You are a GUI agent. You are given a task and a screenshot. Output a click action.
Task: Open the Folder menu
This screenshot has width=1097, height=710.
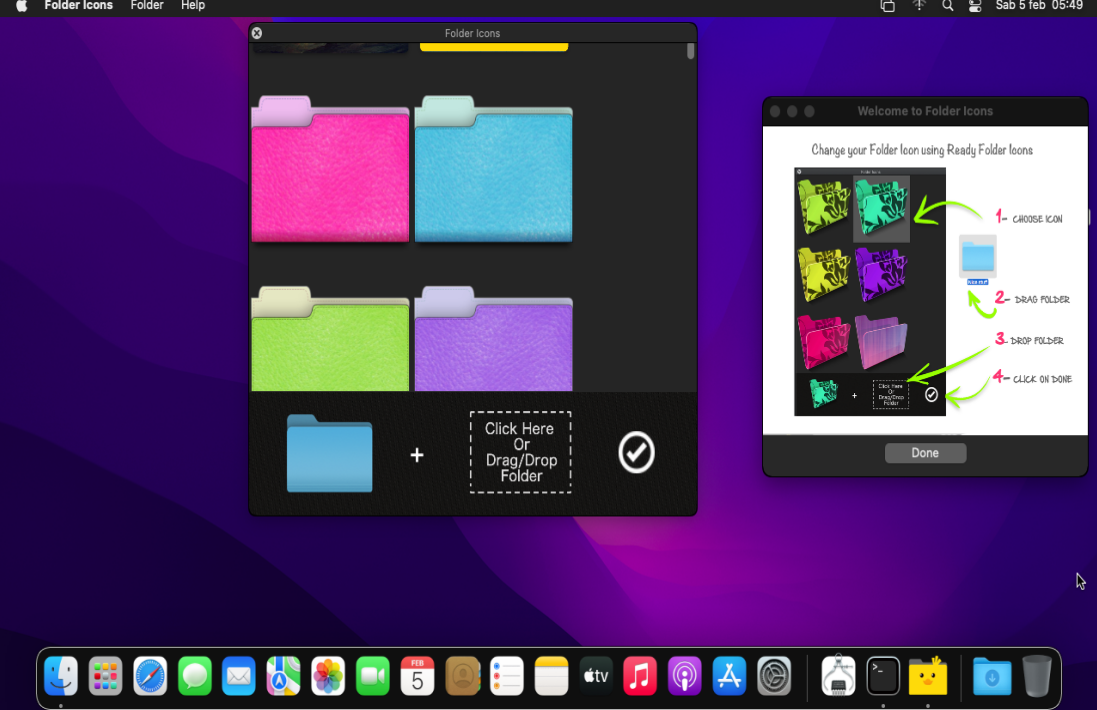click(147, 6)
